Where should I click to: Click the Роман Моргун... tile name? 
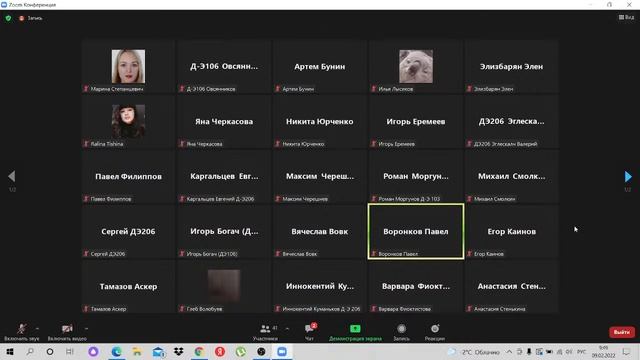(x=416, y=176)
